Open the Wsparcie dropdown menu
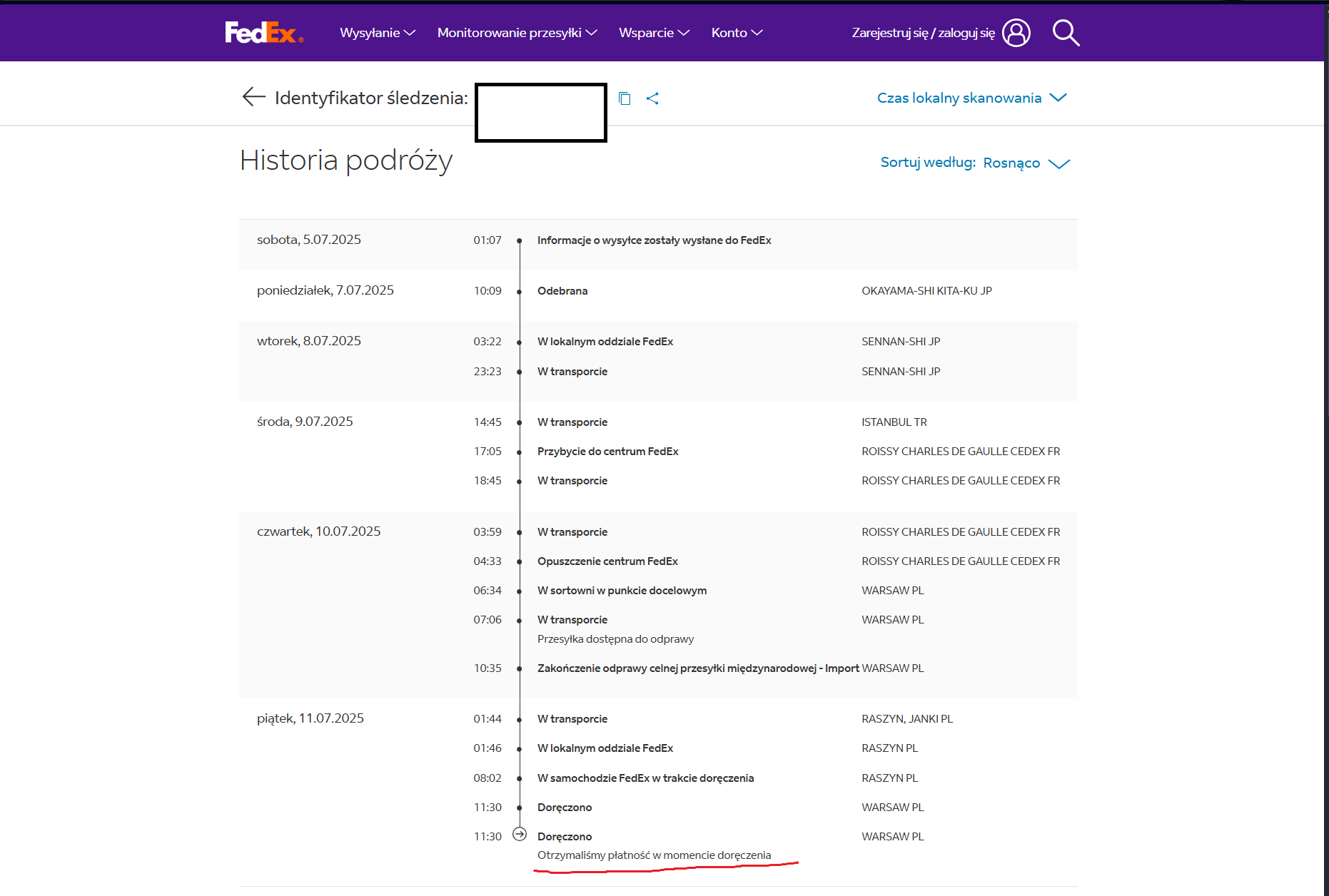This screenshot has width=1329, height=896. tap(654, 33)
